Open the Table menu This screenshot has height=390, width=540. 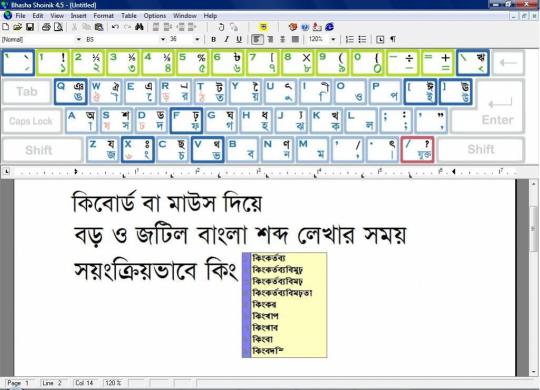click(x=129, y=16)
